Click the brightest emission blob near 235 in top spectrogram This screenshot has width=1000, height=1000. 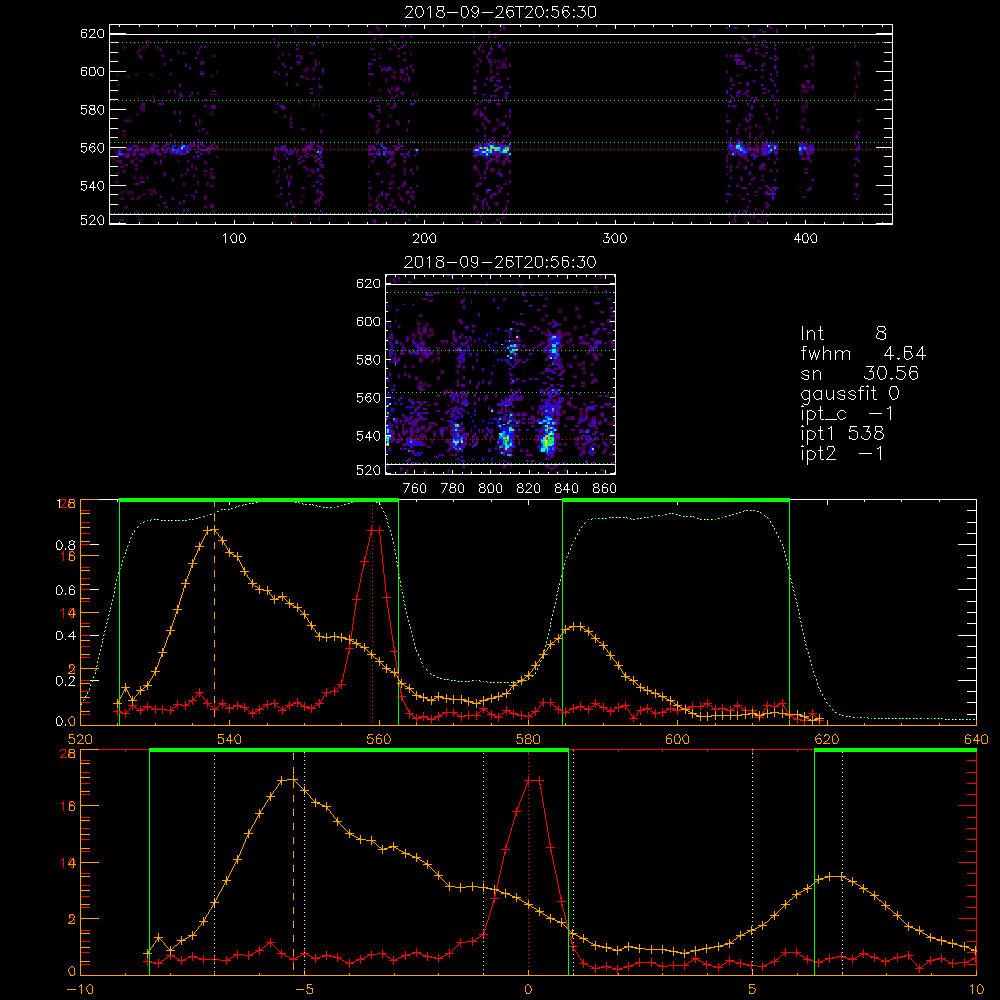pos(491,151)
